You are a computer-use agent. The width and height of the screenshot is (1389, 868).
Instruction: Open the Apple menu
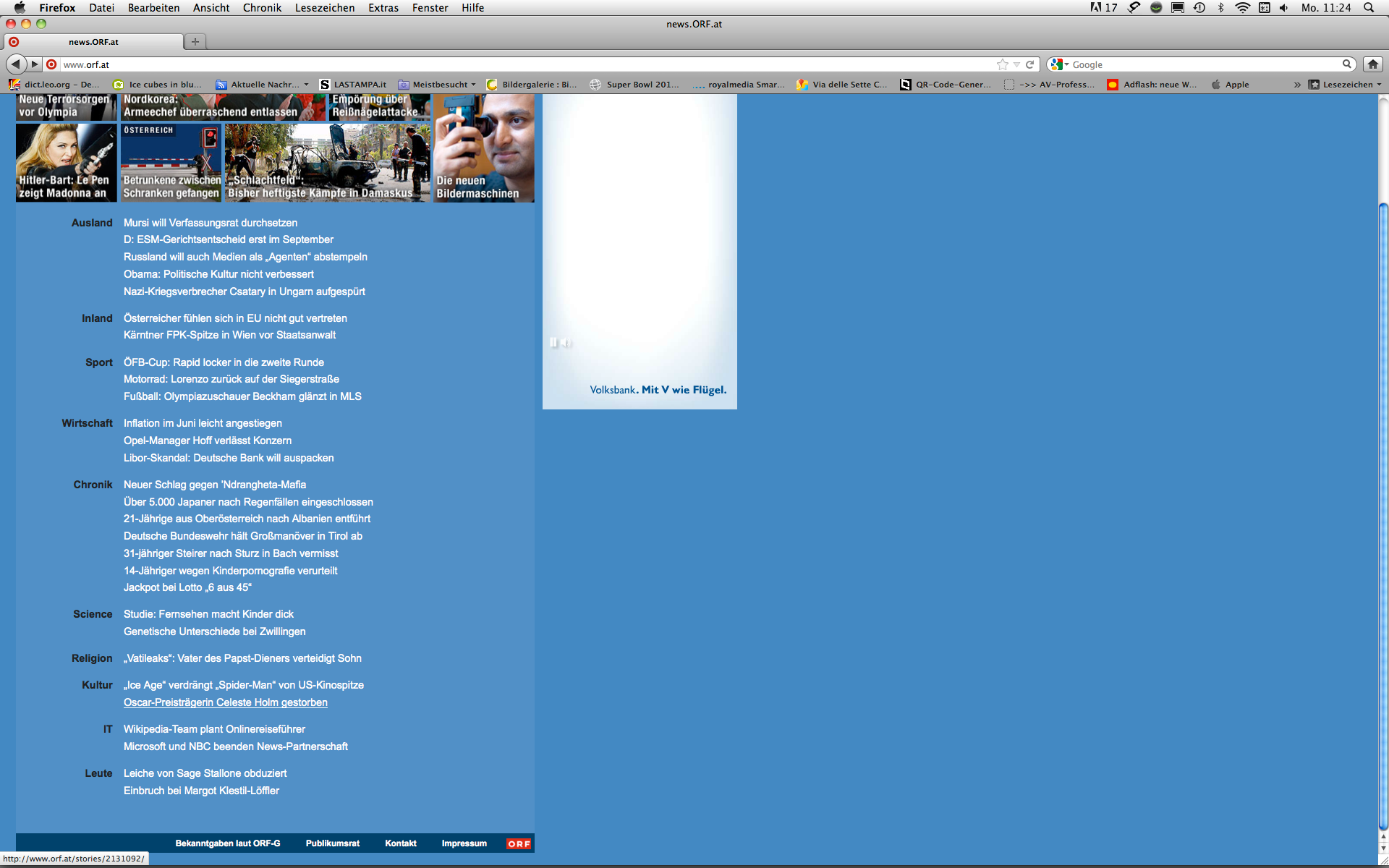20,7
